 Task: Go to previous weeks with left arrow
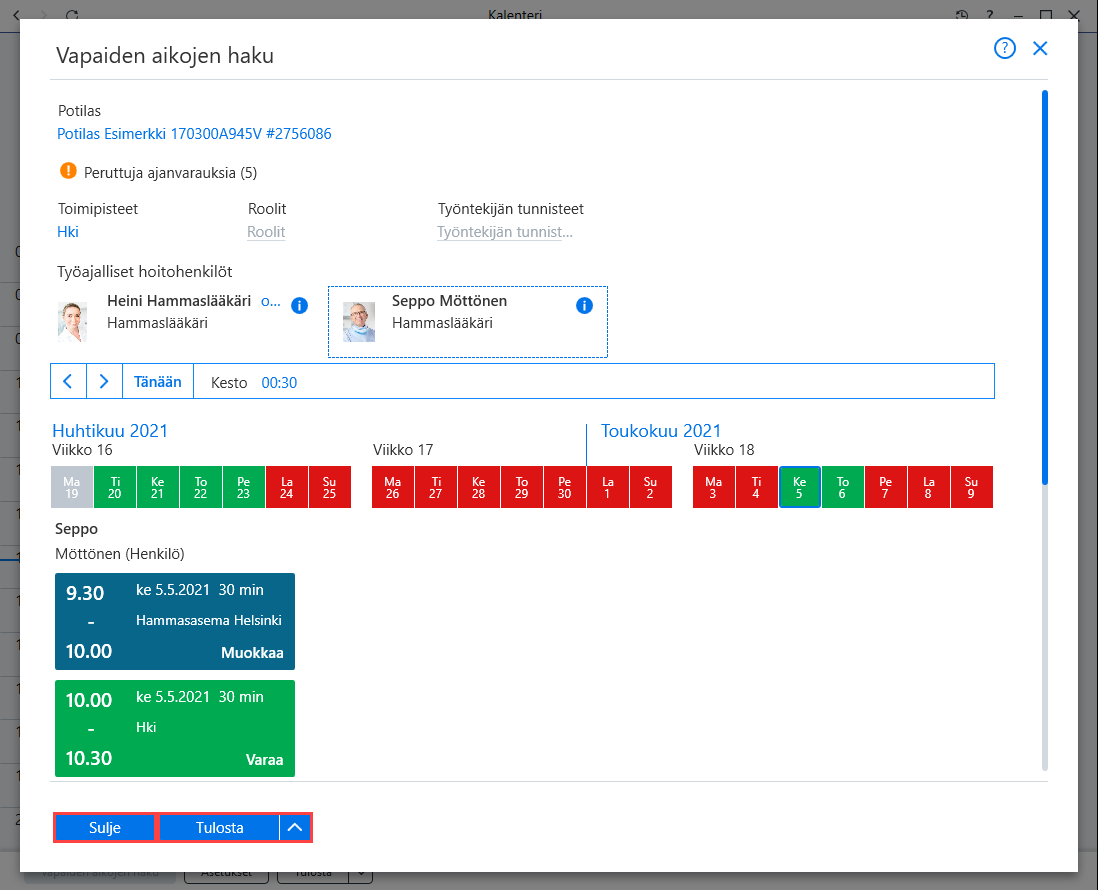69,382
